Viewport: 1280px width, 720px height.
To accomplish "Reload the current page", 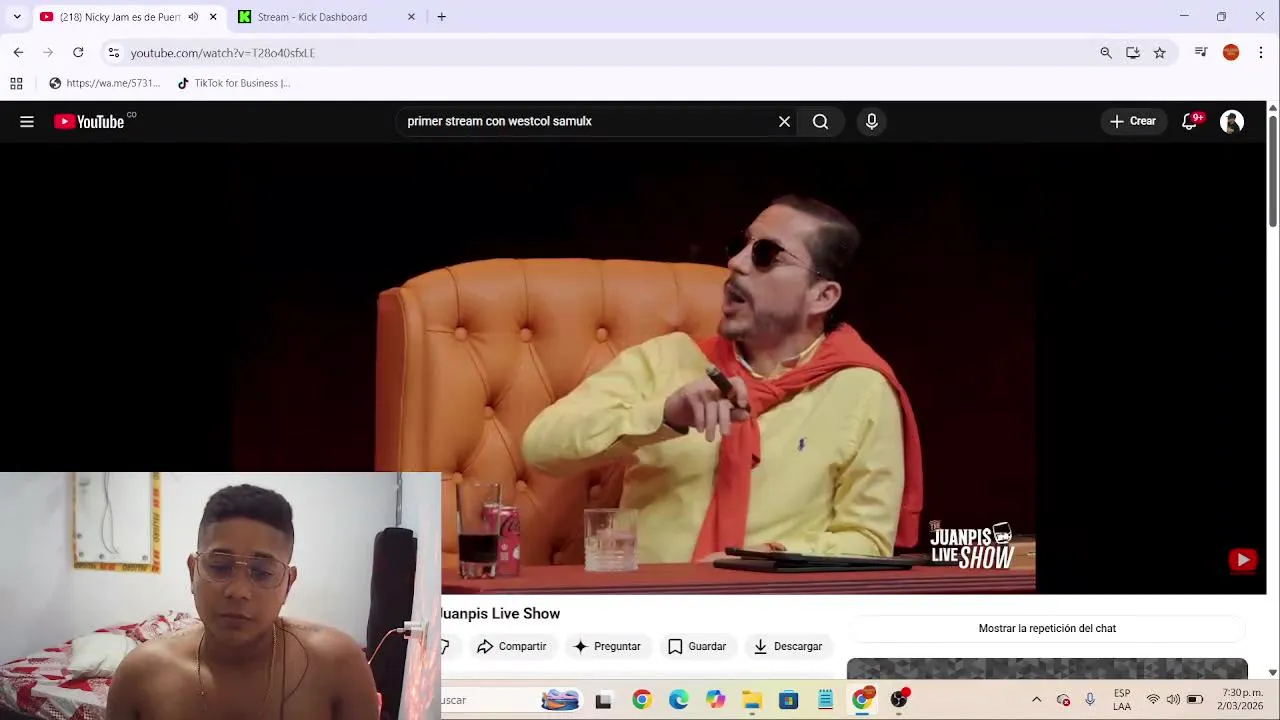I will coord(78,53).
